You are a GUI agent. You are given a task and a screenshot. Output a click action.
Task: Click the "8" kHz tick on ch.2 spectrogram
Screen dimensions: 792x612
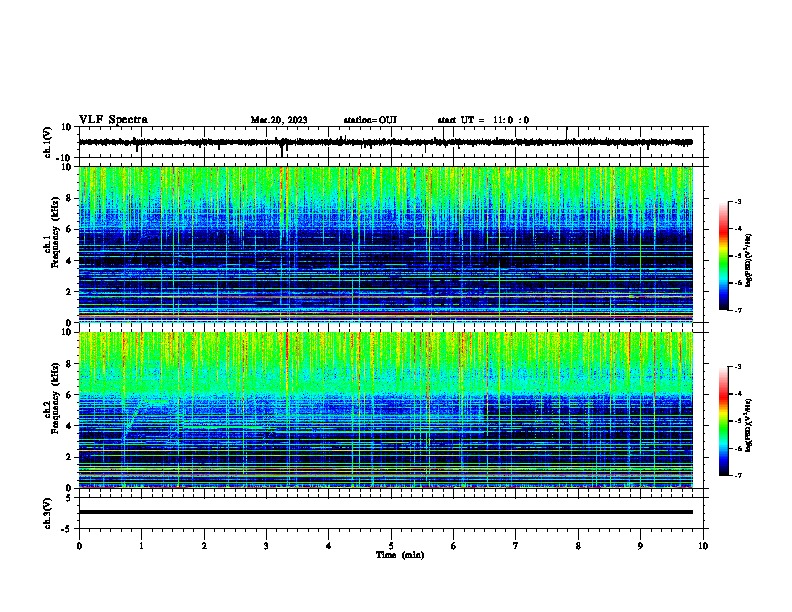[x=70, y=364]
